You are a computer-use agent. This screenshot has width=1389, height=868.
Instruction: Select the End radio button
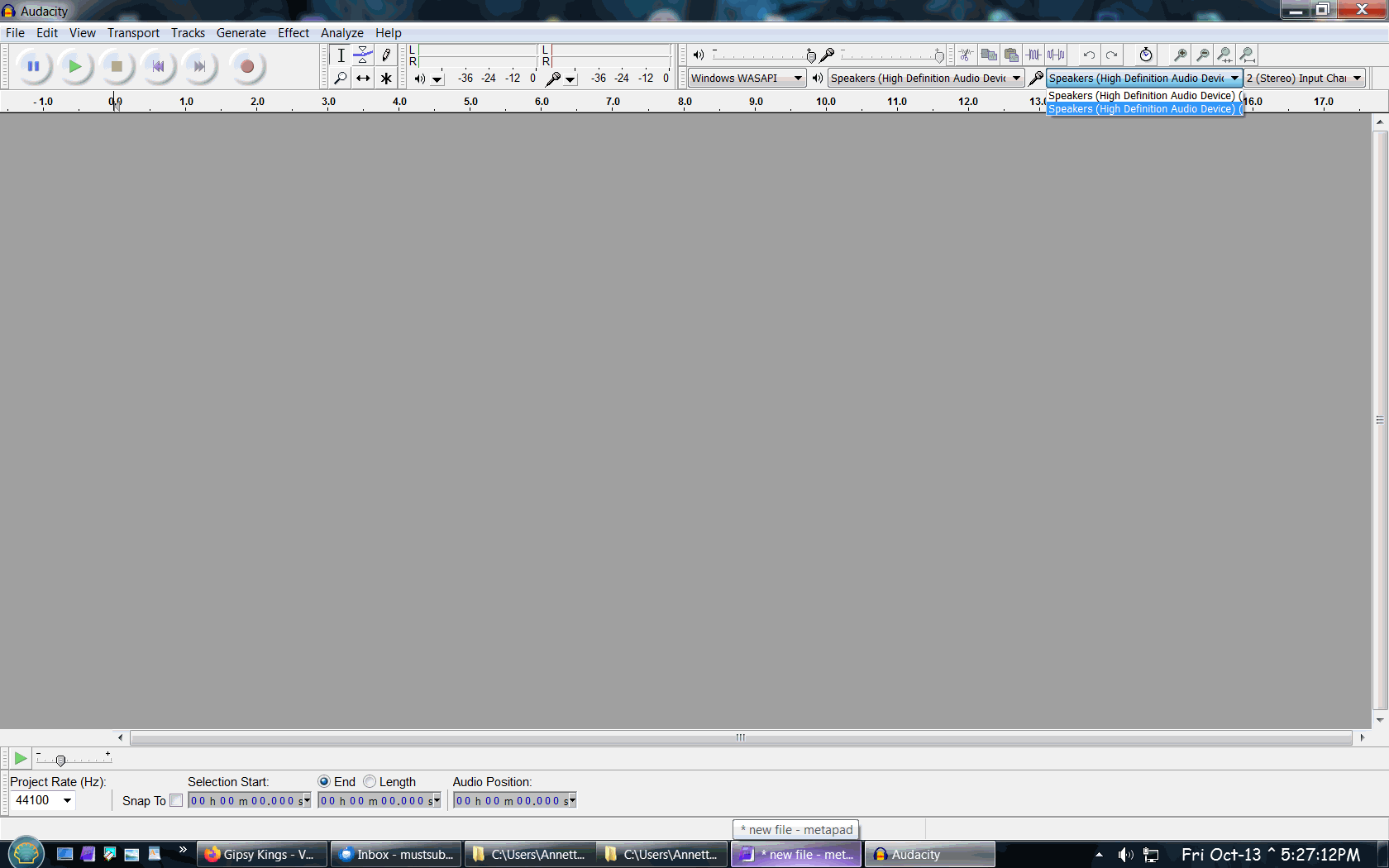(324, 782)
